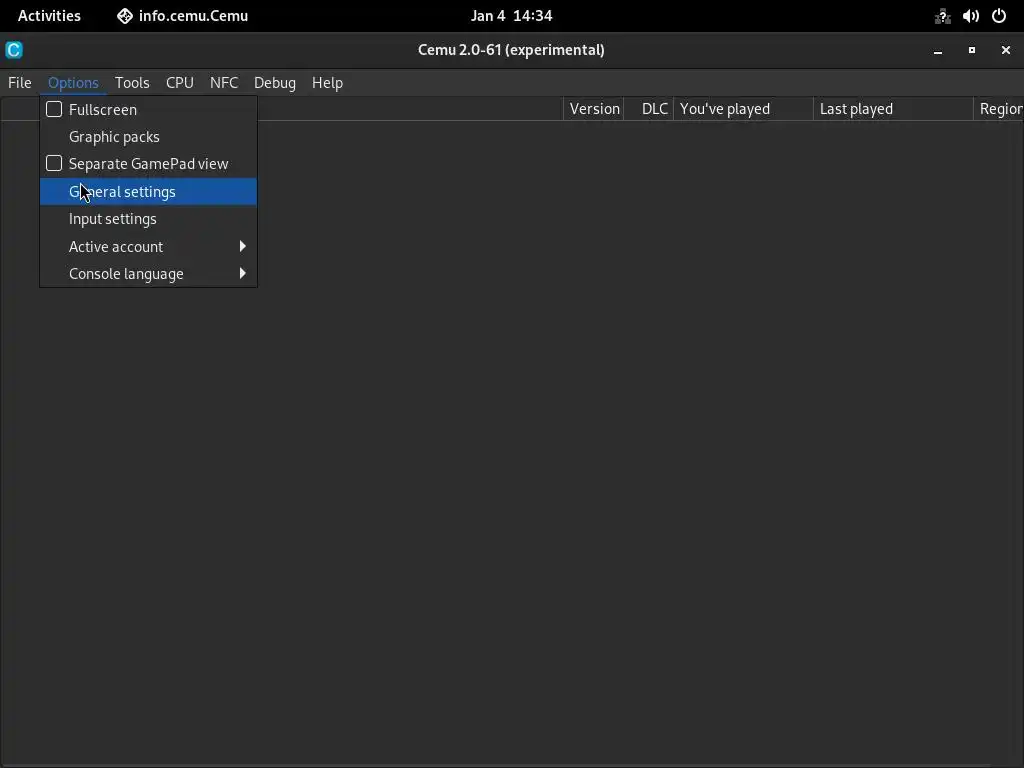Image resolution: width=1024 pixels, height=768 pixels.
Task: Open the clock and calendar panel
Action: point(511,16)
